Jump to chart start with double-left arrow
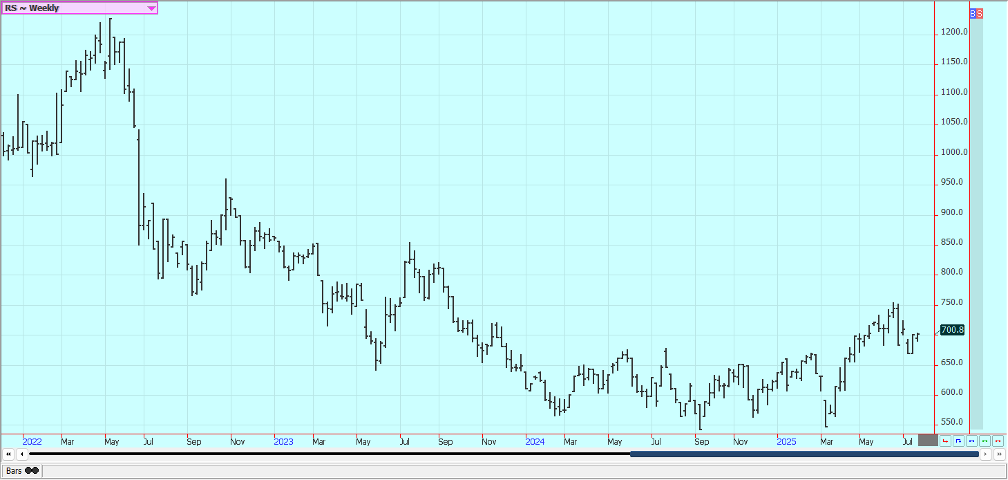Image resolution: width=1008 pixels, height=480 pixels. (9, 454)
